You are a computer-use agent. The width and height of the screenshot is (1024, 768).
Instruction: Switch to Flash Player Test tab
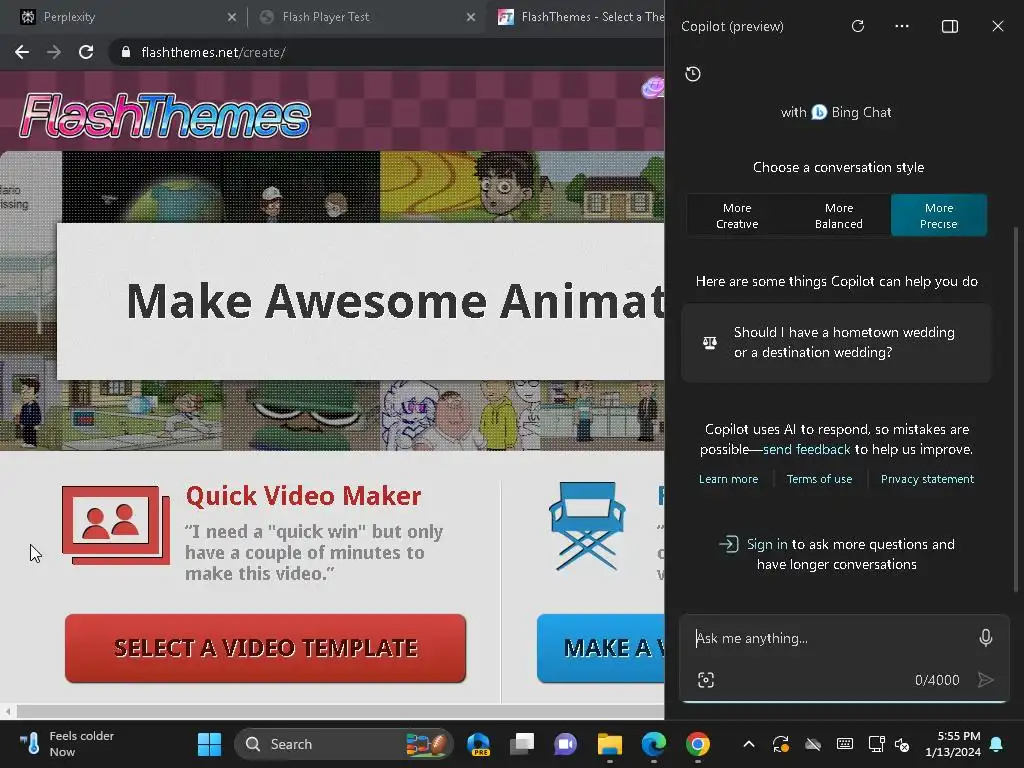(366, 17)
